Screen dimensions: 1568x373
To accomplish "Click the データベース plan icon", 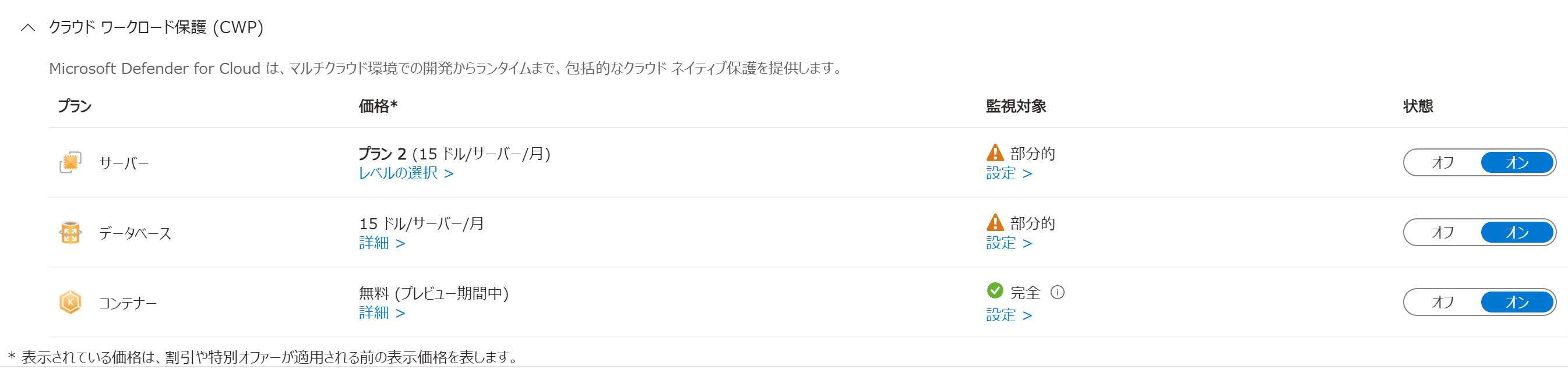I will click(71, 233).
